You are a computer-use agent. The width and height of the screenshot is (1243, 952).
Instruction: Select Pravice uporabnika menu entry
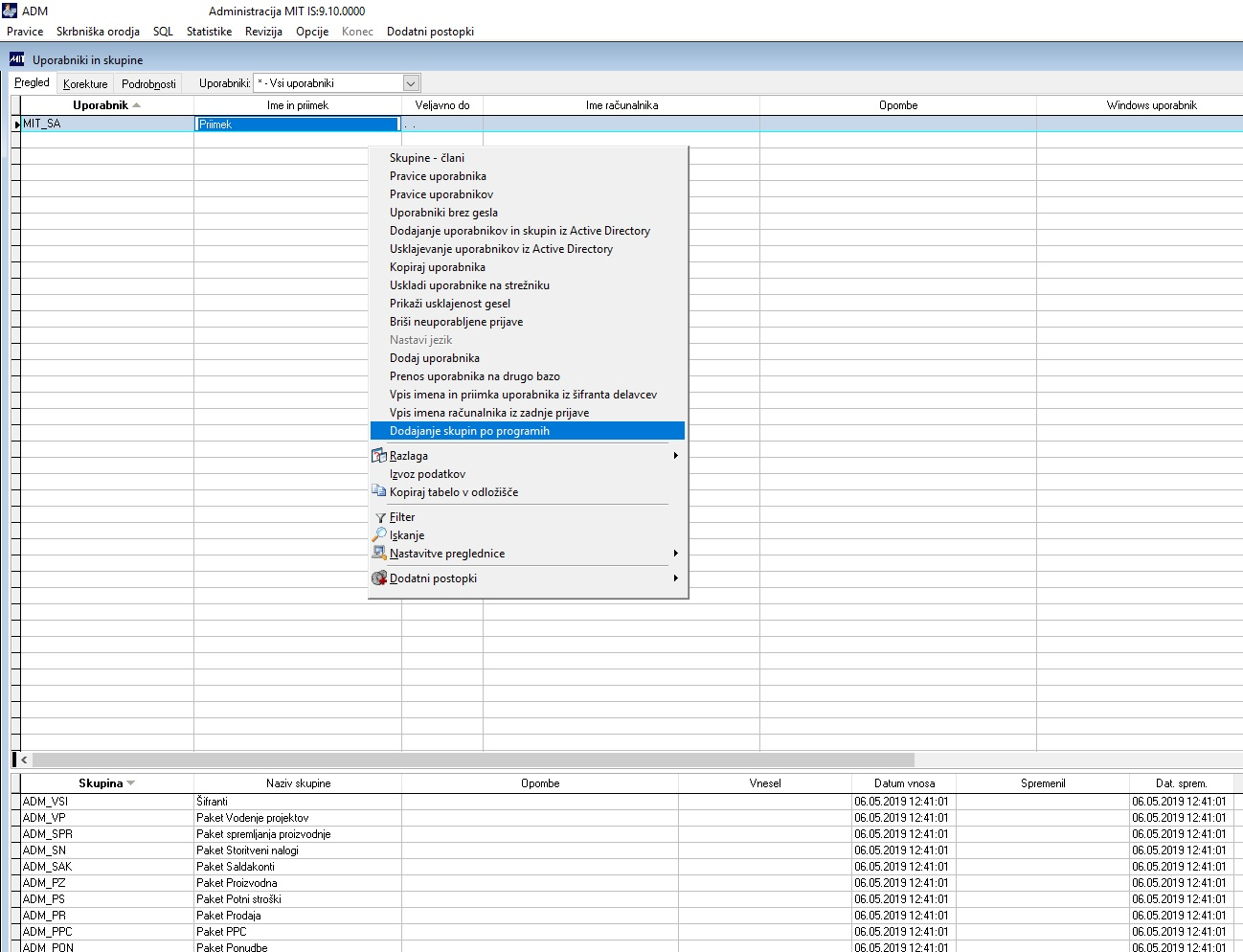[x=528, y=176]
